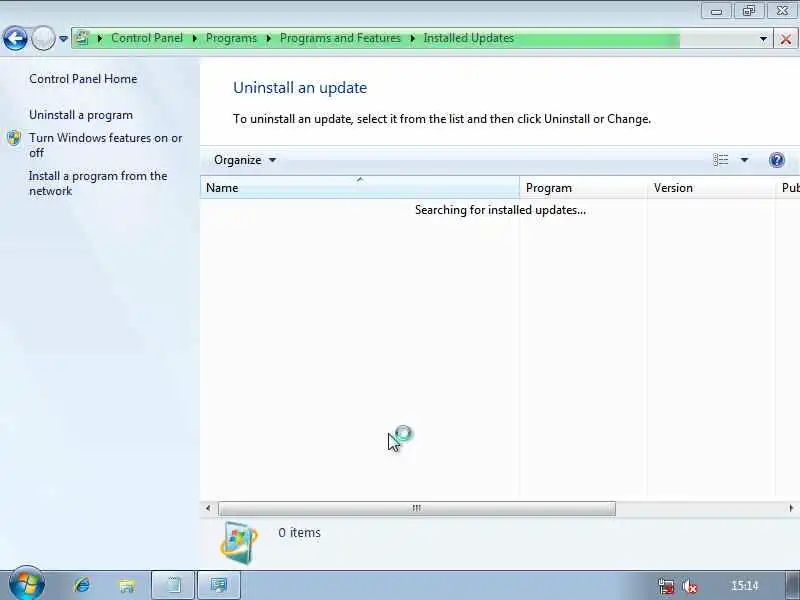Viewport: 800px width, 600px height.
Task: Click the Forward navigation button
Action: point(43,38)
